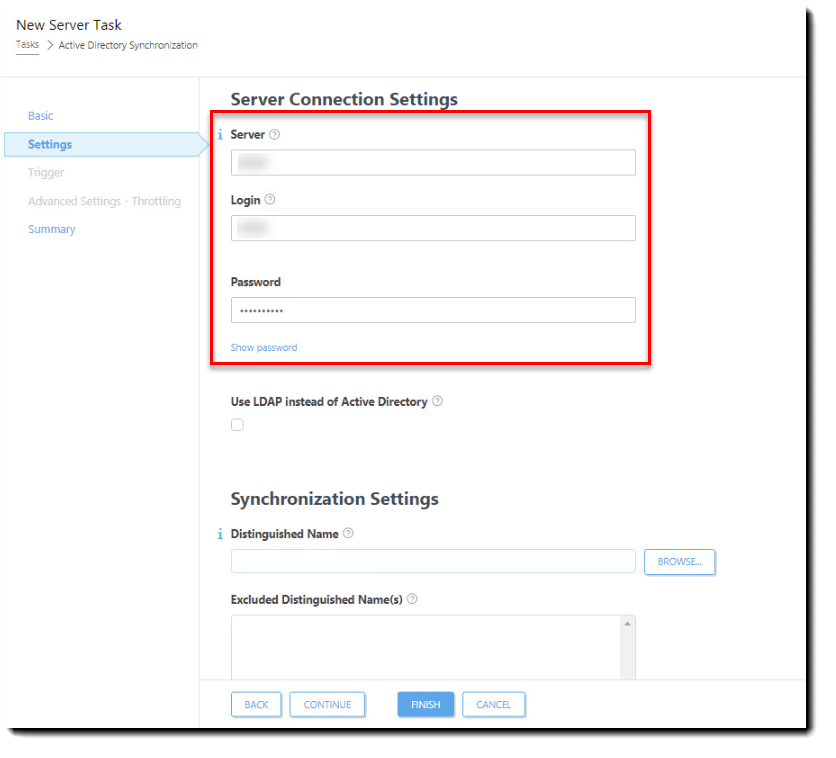
Task: Go to Advanced Settings - Throttling
Action: tap(104, 201)
